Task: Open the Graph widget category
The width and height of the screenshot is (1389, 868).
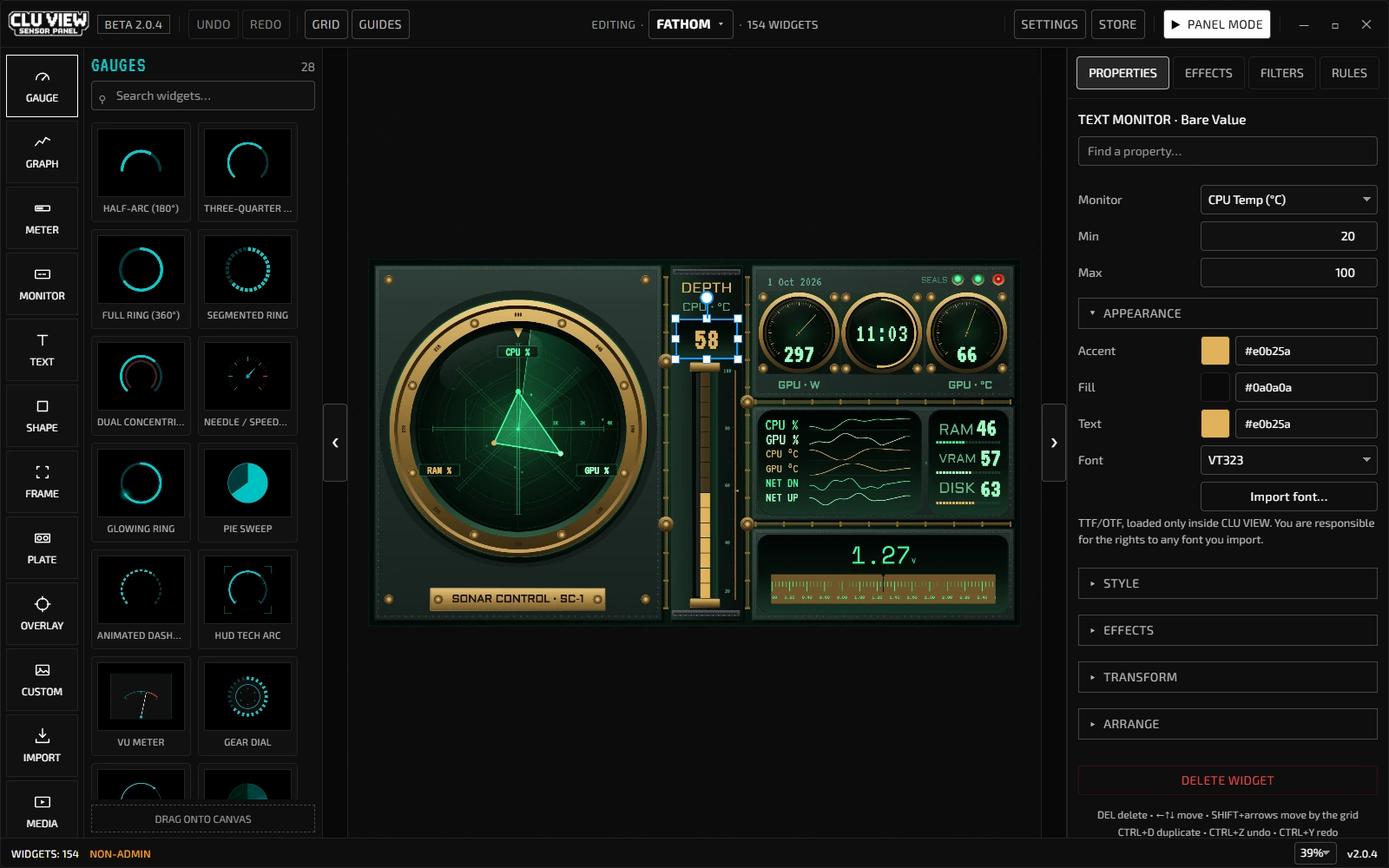Action: pyautogui.click(x=42, y=152)
